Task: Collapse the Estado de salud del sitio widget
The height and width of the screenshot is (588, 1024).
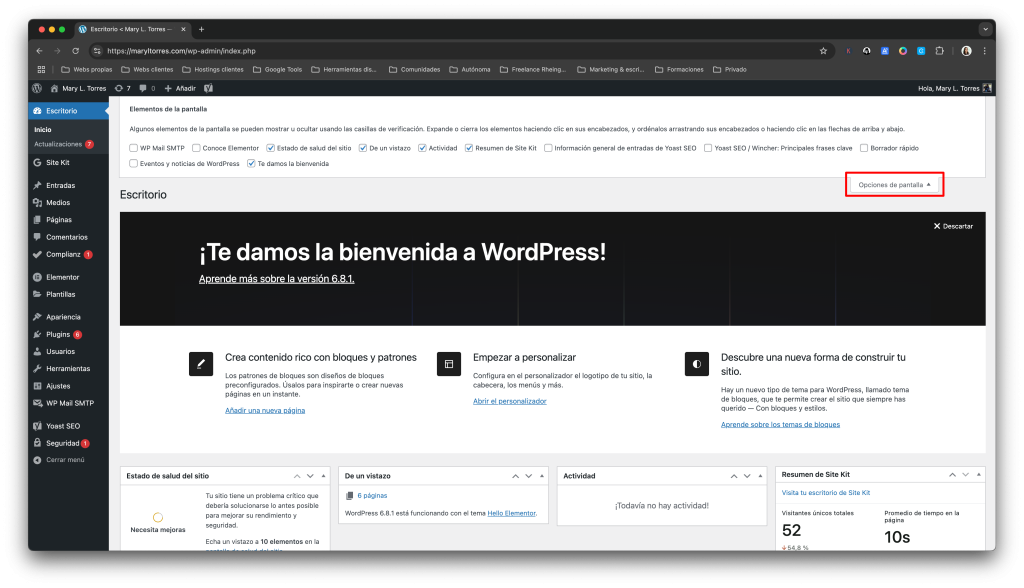Action: [323, 475]
